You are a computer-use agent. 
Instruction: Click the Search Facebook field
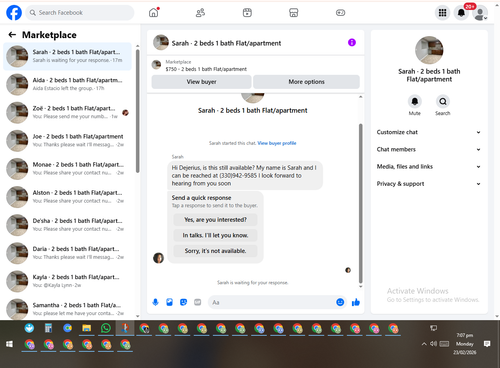80,13
